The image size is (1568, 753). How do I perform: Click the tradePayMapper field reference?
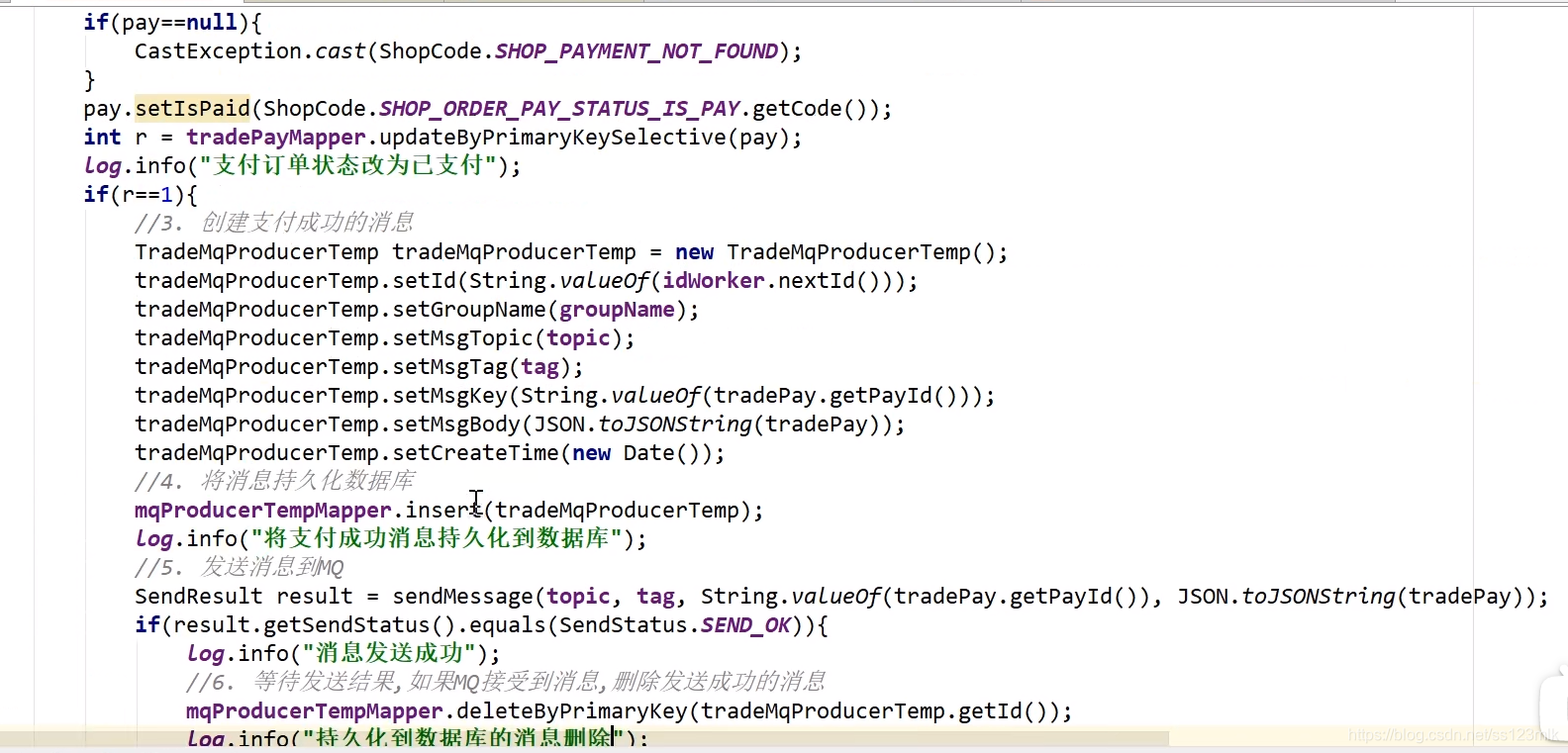pyautogui.click(x=276, y=138)
